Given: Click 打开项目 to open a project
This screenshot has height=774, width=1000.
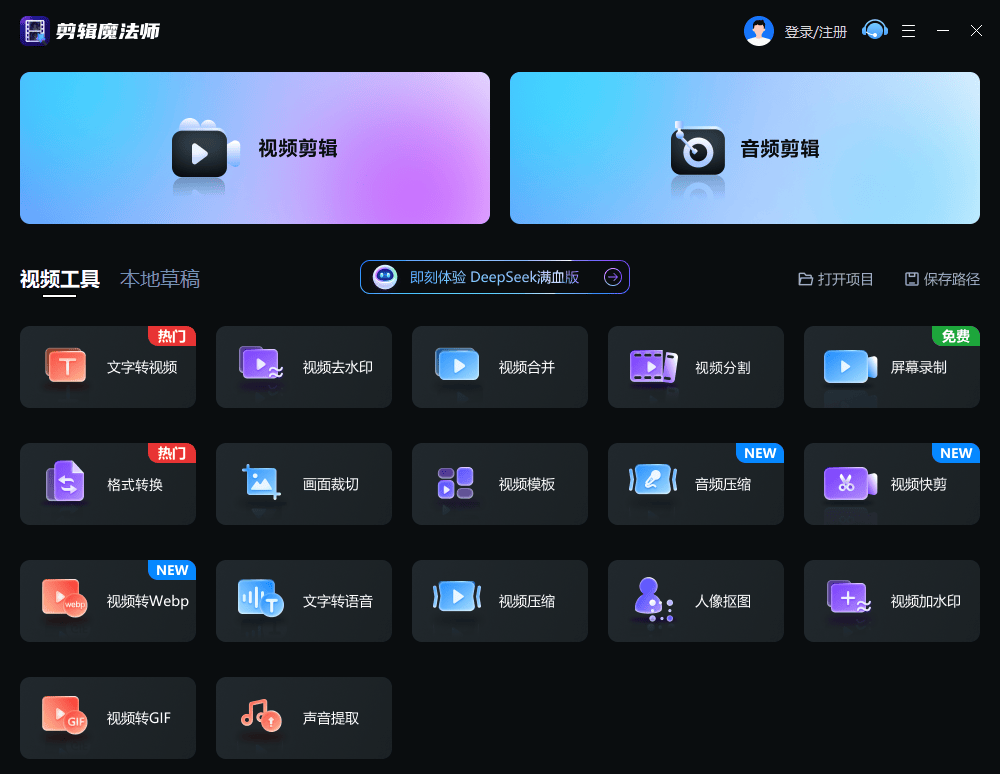Looking at the screenshot, I should [x=836, y=279].
